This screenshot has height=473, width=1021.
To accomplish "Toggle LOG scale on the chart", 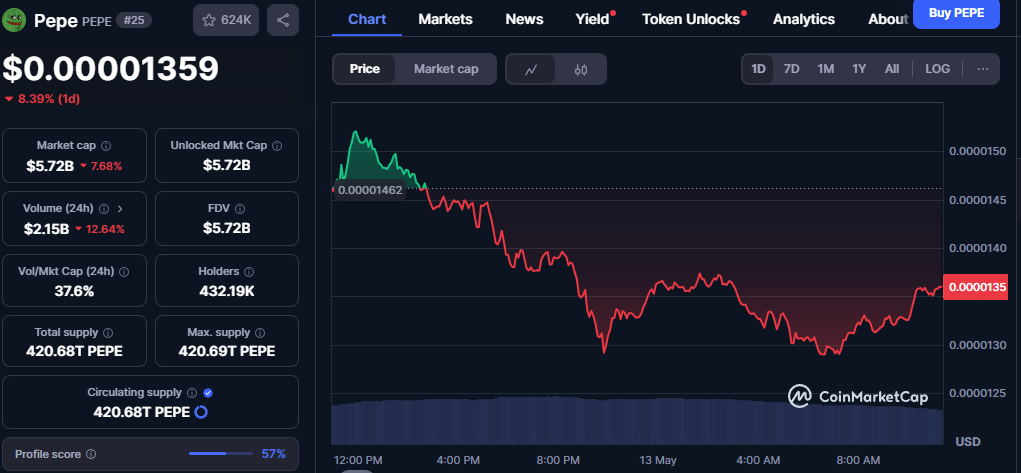I will 938,69.
